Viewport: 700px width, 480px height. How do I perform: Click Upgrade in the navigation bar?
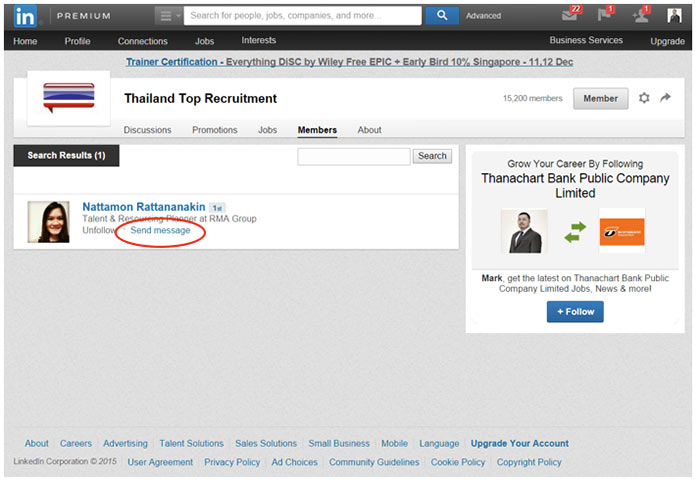pos(667,41)
